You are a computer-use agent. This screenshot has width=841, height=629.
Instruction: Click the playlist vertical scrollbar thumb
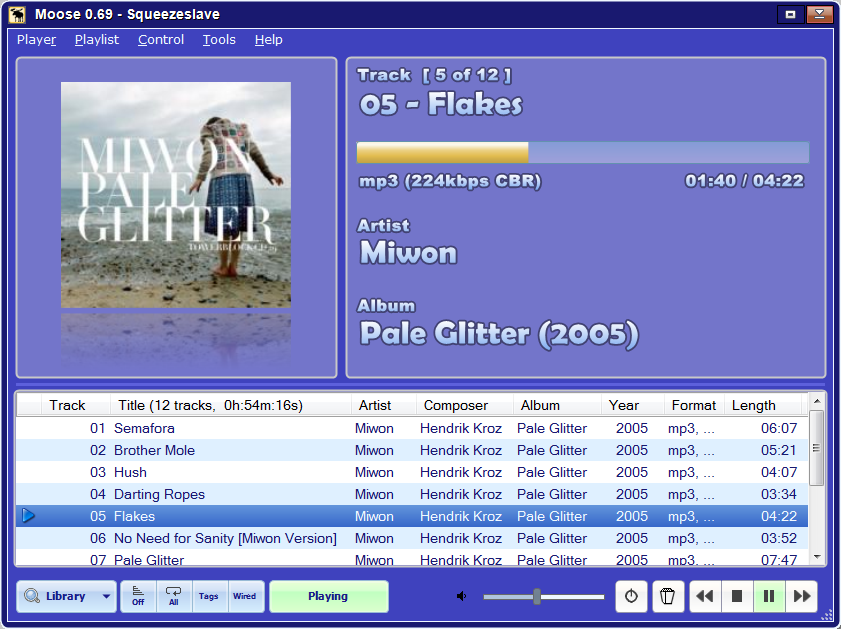(816, 448)
